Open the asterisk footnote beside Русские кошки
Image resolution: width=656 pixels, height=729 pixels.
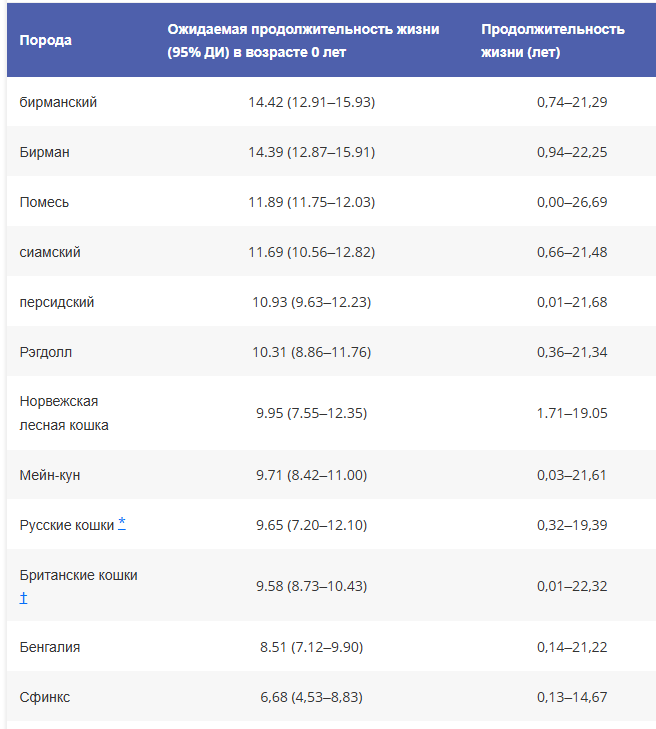click(x=122, y=523)
